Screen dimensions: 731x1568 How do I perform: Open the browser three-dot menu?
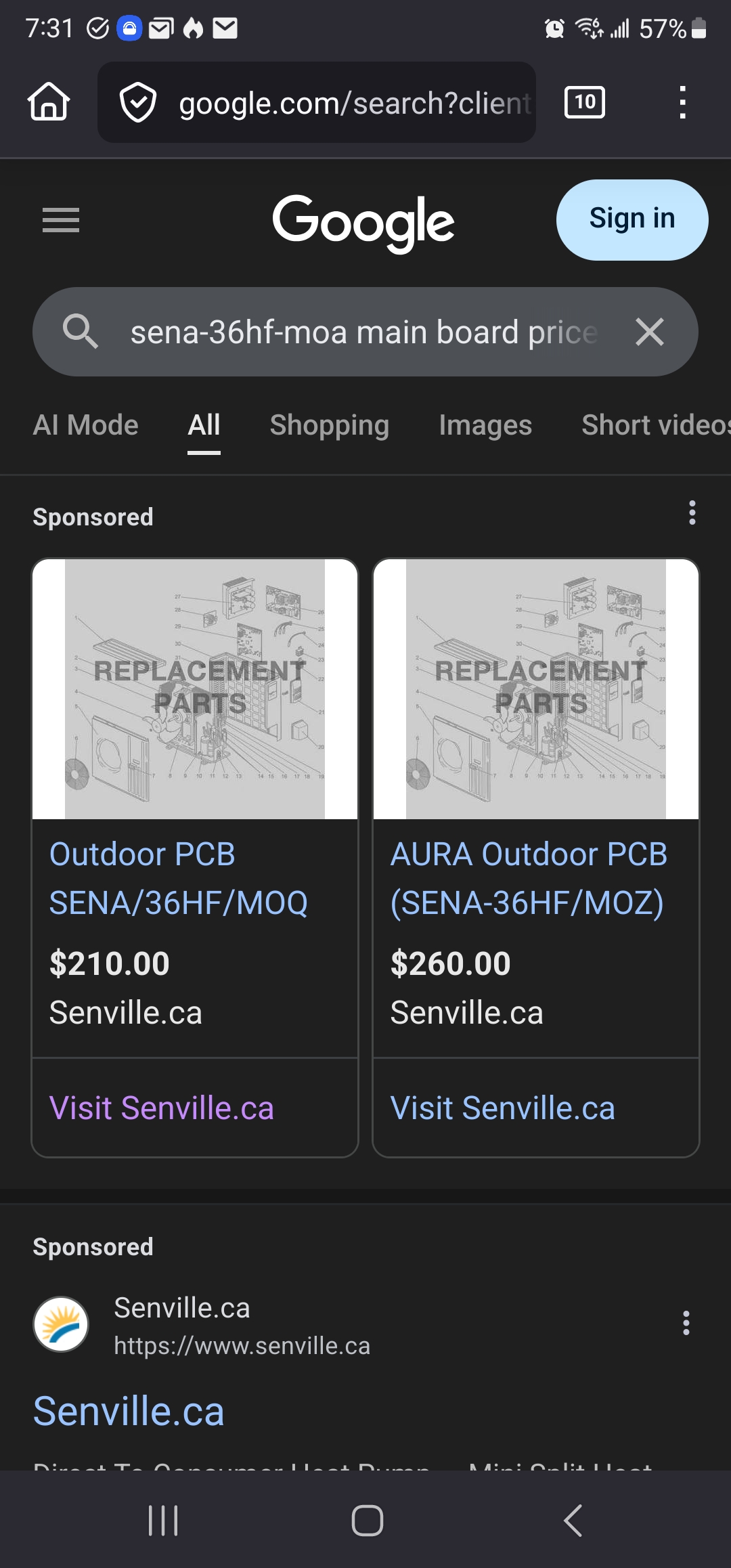tap(682, 102)
